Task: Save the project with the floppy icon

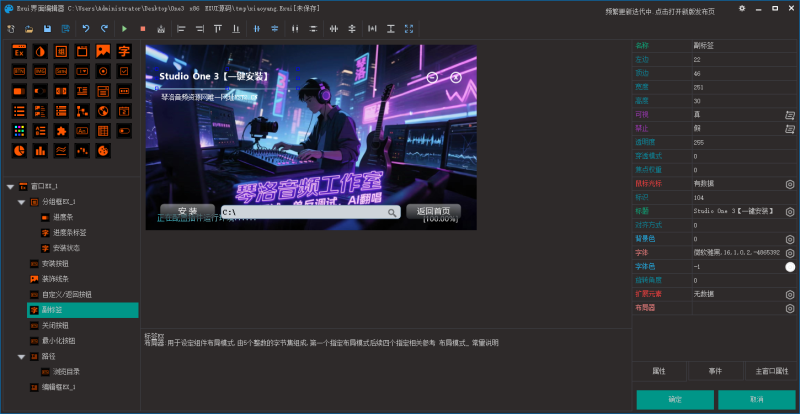Action: (47, 29)
